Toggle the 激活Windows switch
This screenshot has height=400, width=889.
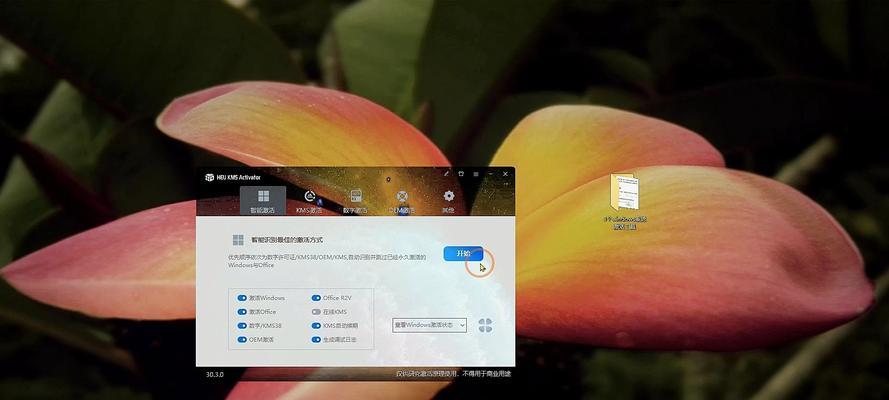242,297
